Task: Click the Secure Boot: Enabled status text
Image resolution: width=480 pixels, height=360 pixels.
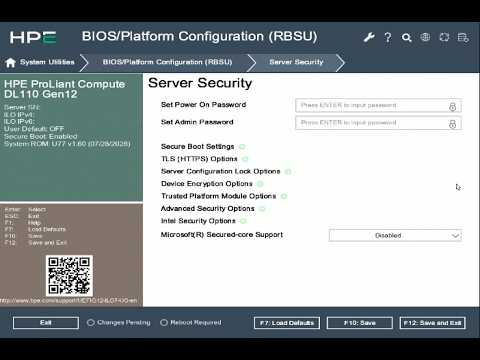Action: click(x=40, y=136)
